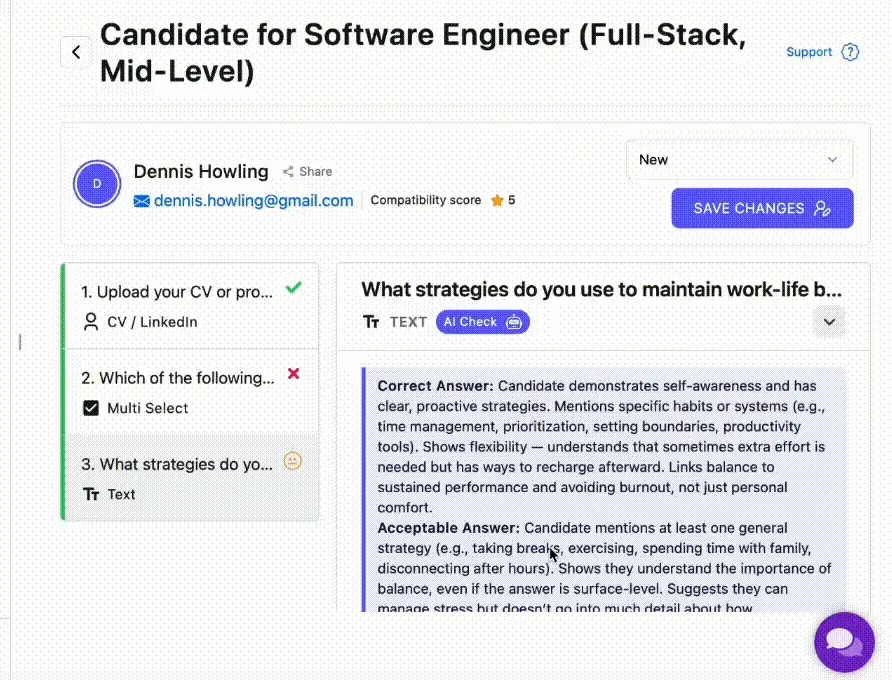Click the green checkmark on question 1
The width and height of the screenshot is (892, 680).
tap(293, 287)
